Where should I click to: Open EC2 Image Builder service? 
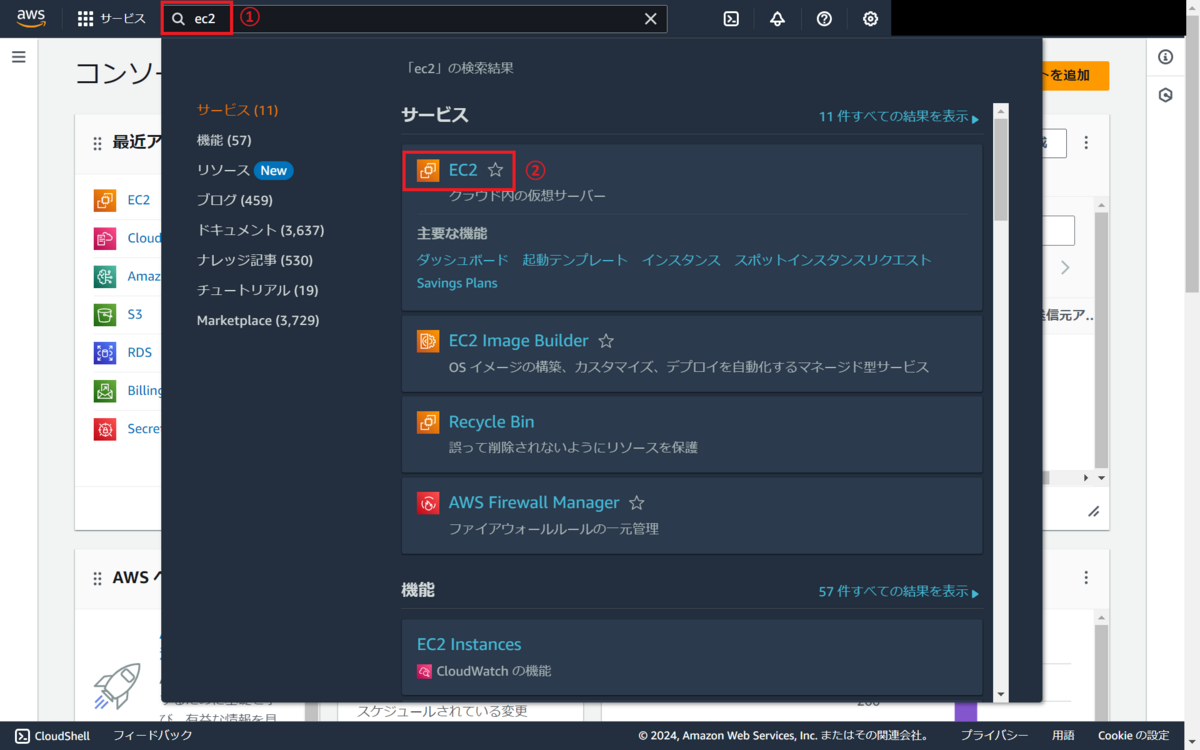click(518, 341)
